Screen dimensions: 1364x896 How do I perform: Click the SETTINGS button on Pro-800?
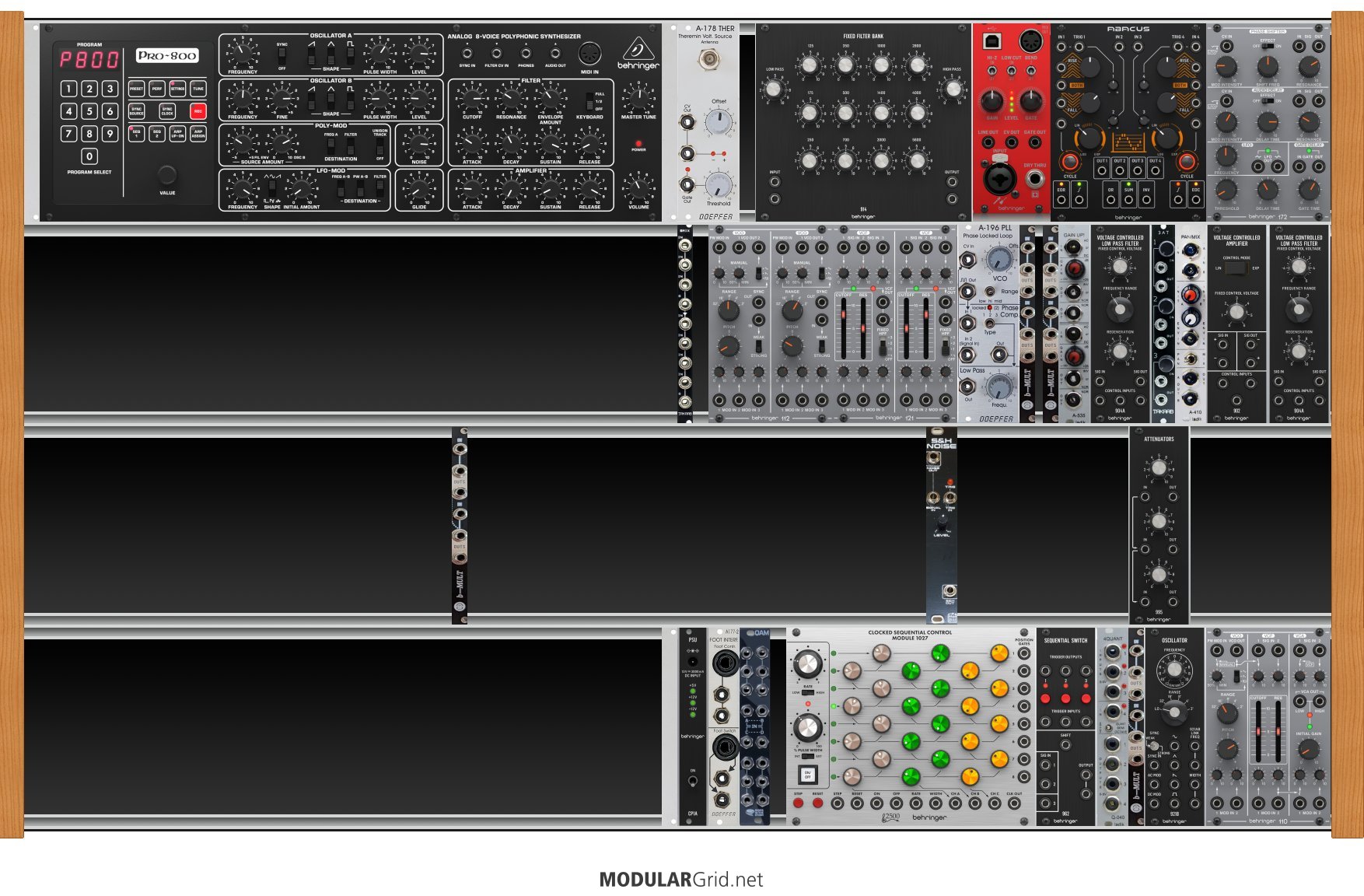pos(177,89)
